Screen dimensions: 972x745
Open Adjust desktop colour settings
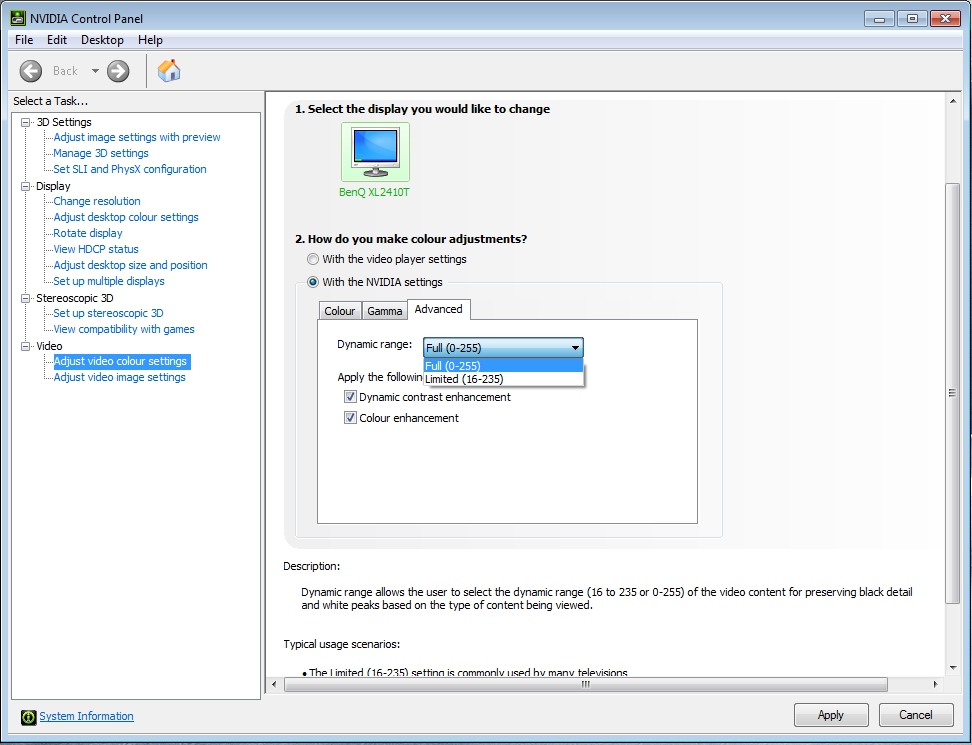(x=126, y=217)
